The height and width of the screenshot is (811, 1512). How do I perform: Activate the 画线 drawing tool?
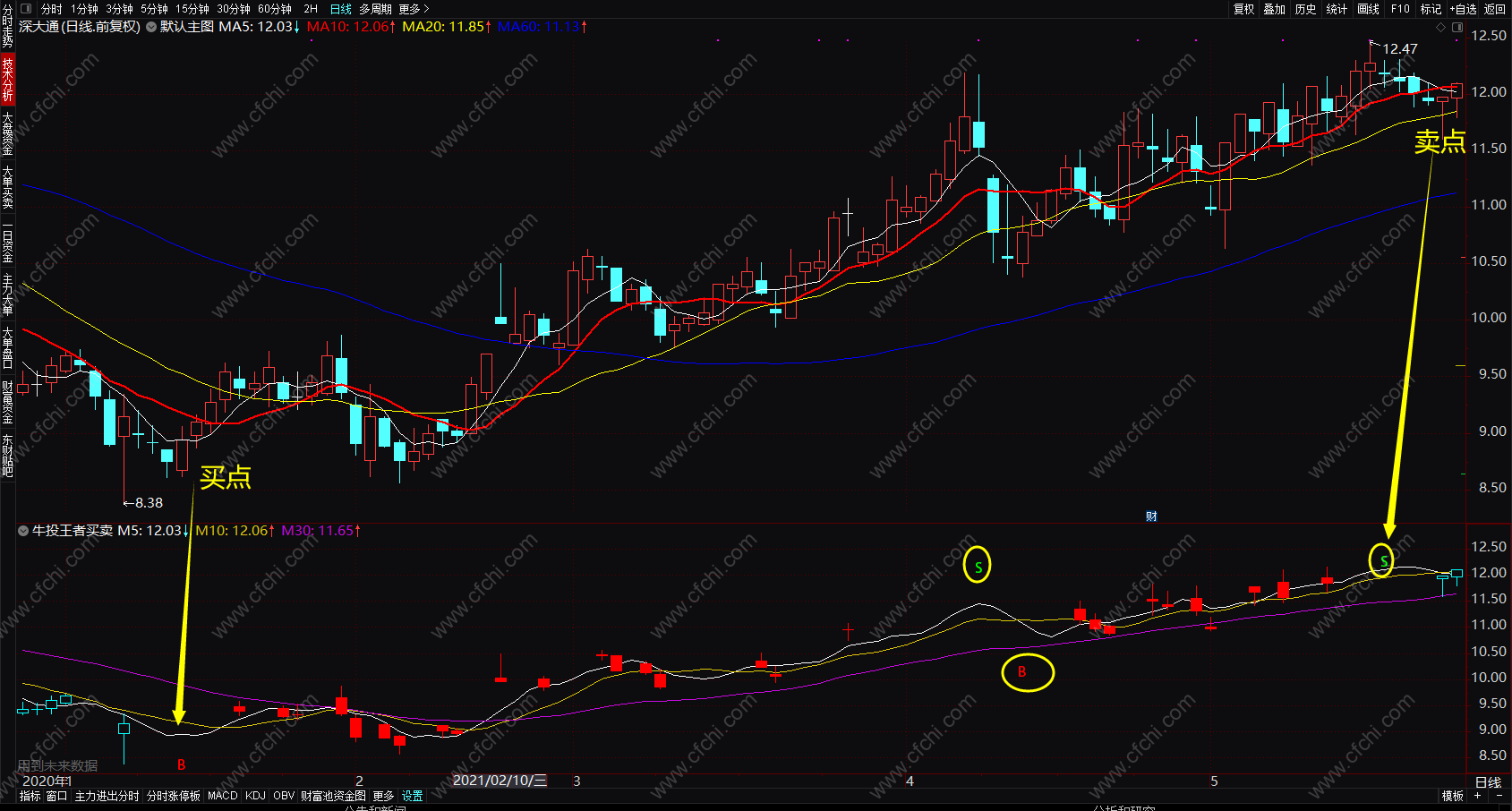click(x=1368, y=9)
